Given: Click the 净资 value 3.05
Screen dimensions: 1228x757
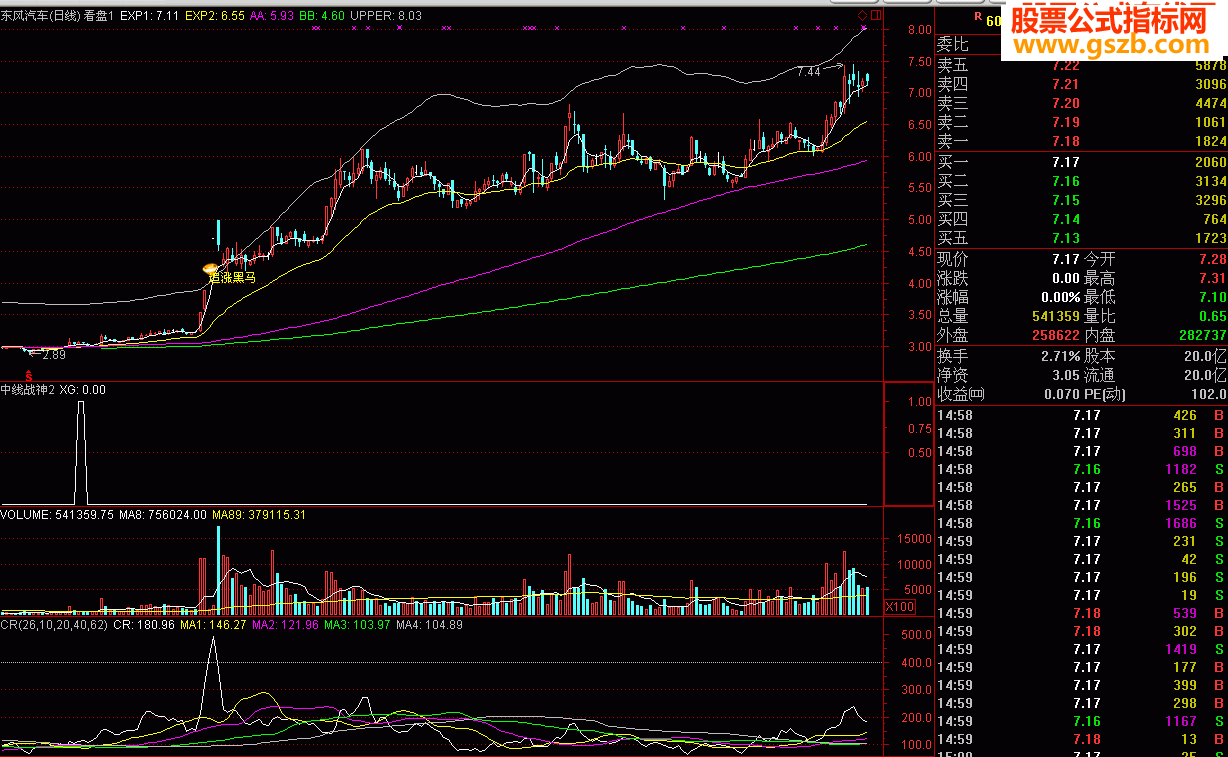Looking at the screenshot, I should pos(1064,375).
